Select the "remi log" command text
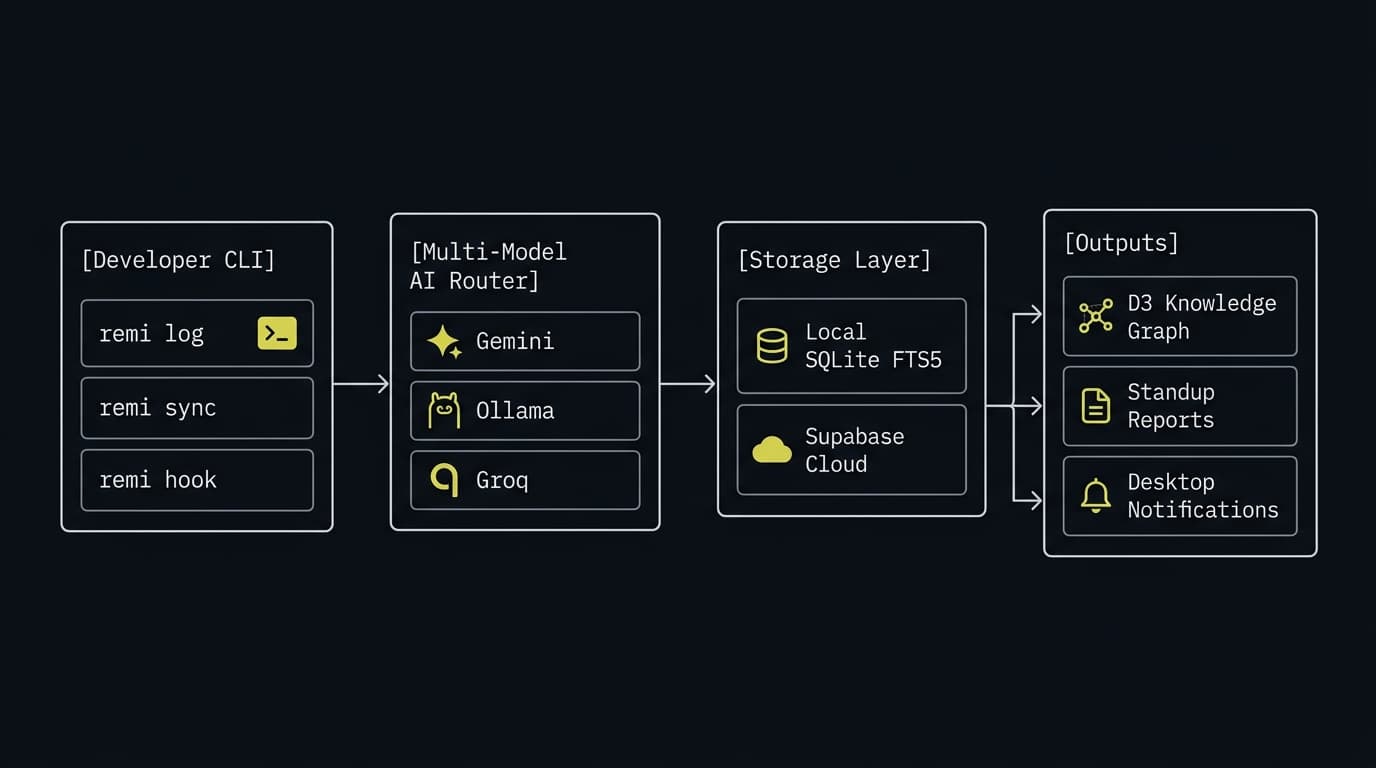This screenshot has height=768, width=1376. pyautogui.click(x=151, y=334)
